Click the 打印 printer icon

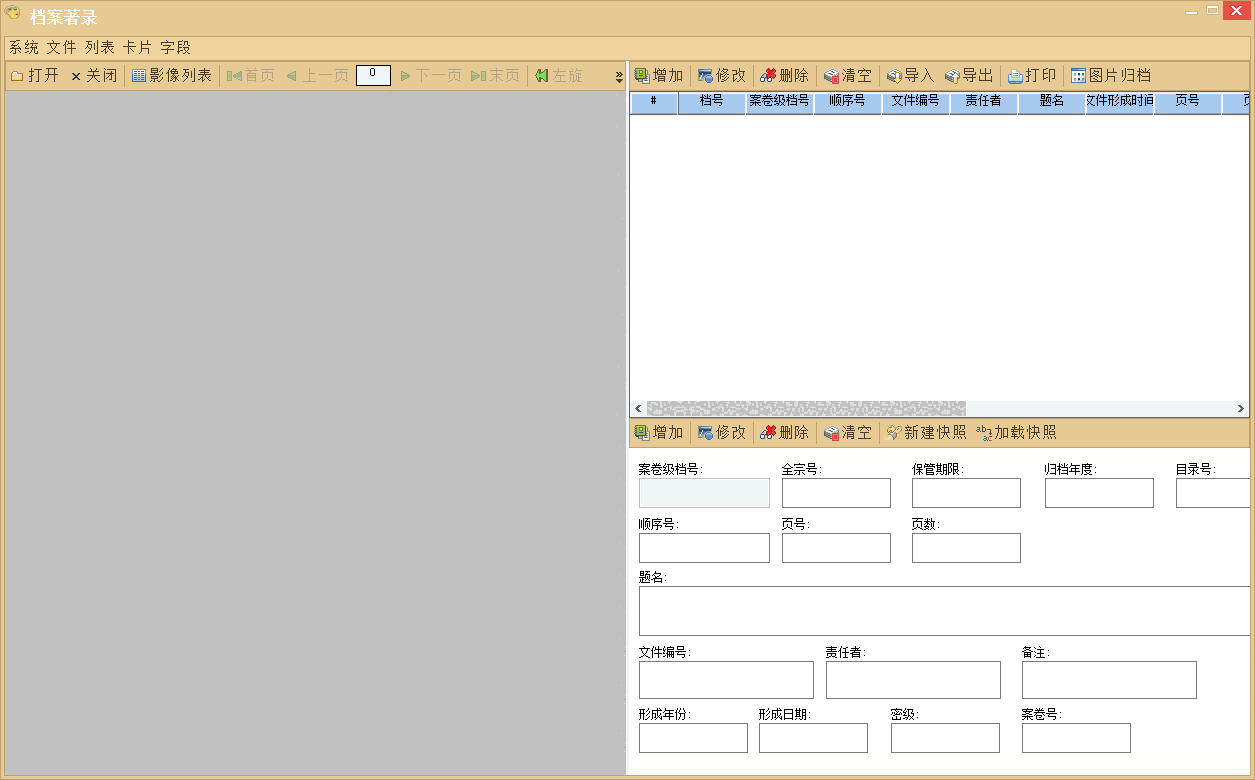point(1015,76)
